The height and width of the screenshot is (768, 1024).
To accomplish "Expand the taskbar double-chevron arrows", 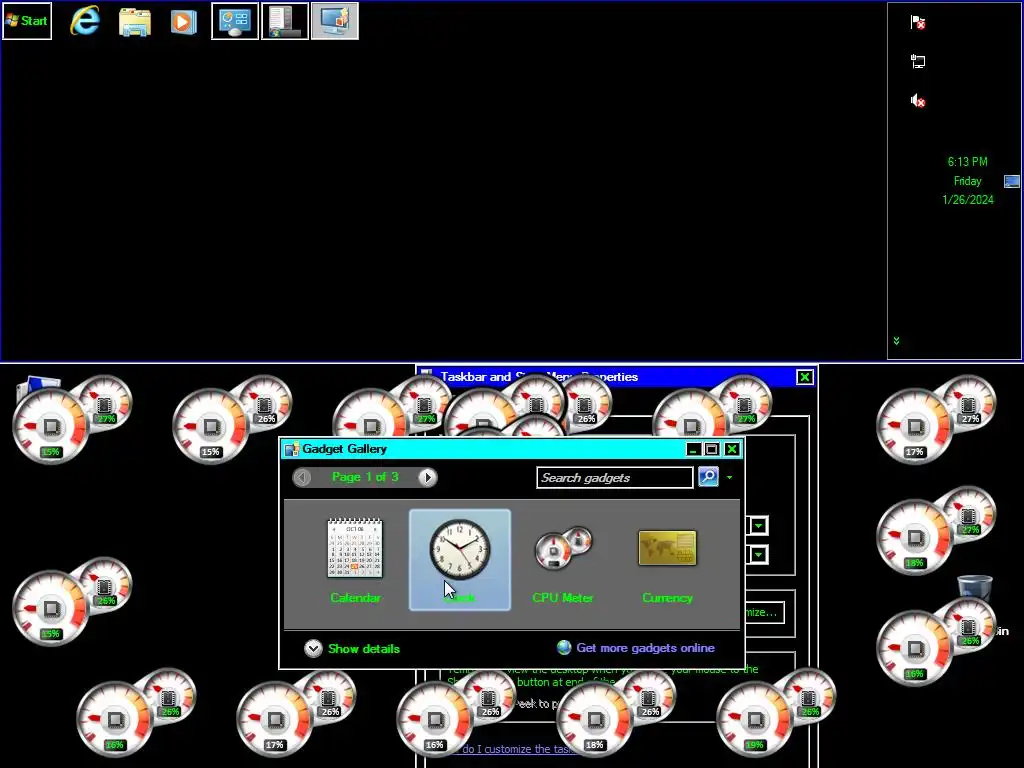I will tap(896, 341).
